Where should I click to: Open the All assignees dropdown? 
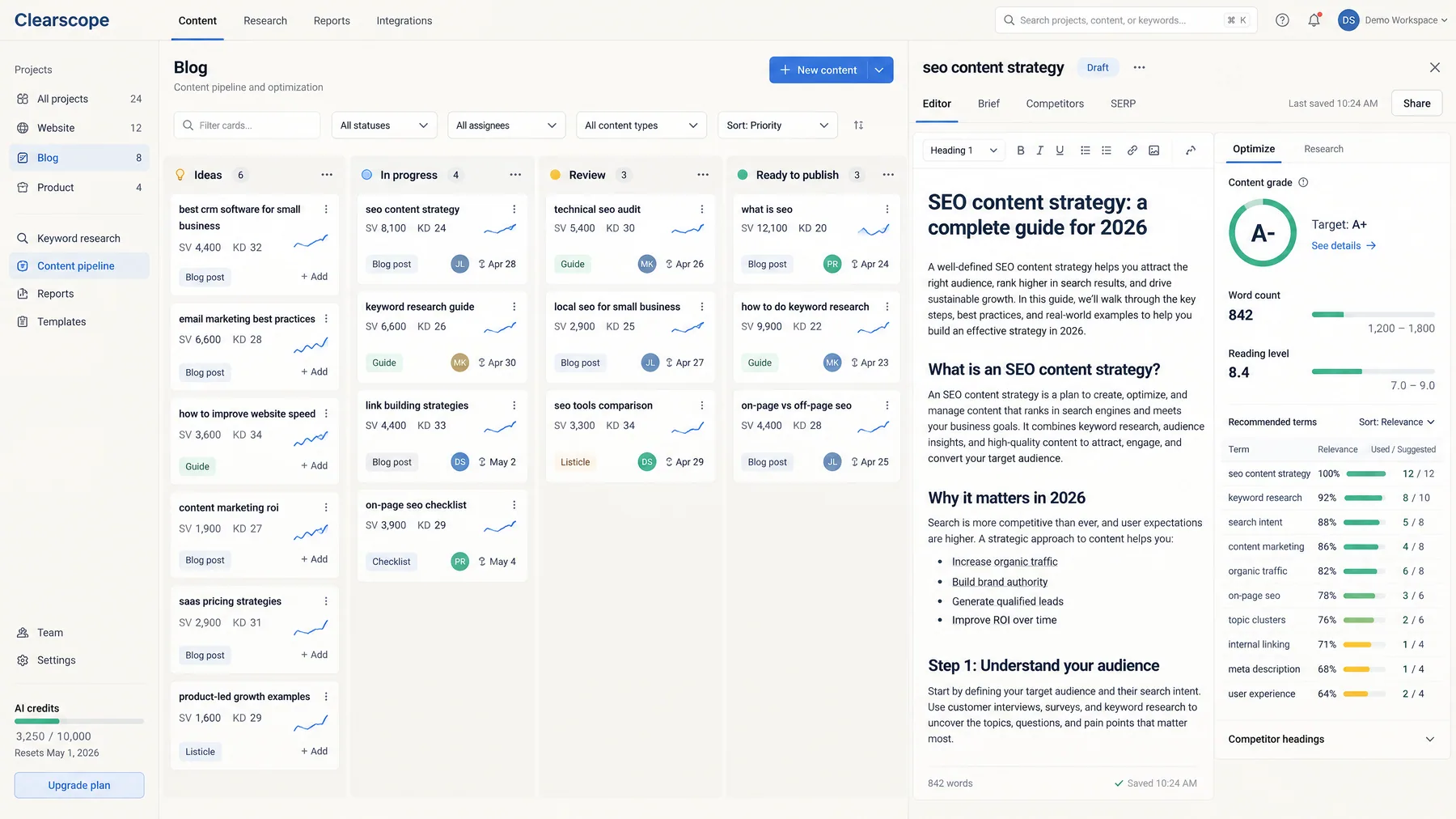(506, 125)
